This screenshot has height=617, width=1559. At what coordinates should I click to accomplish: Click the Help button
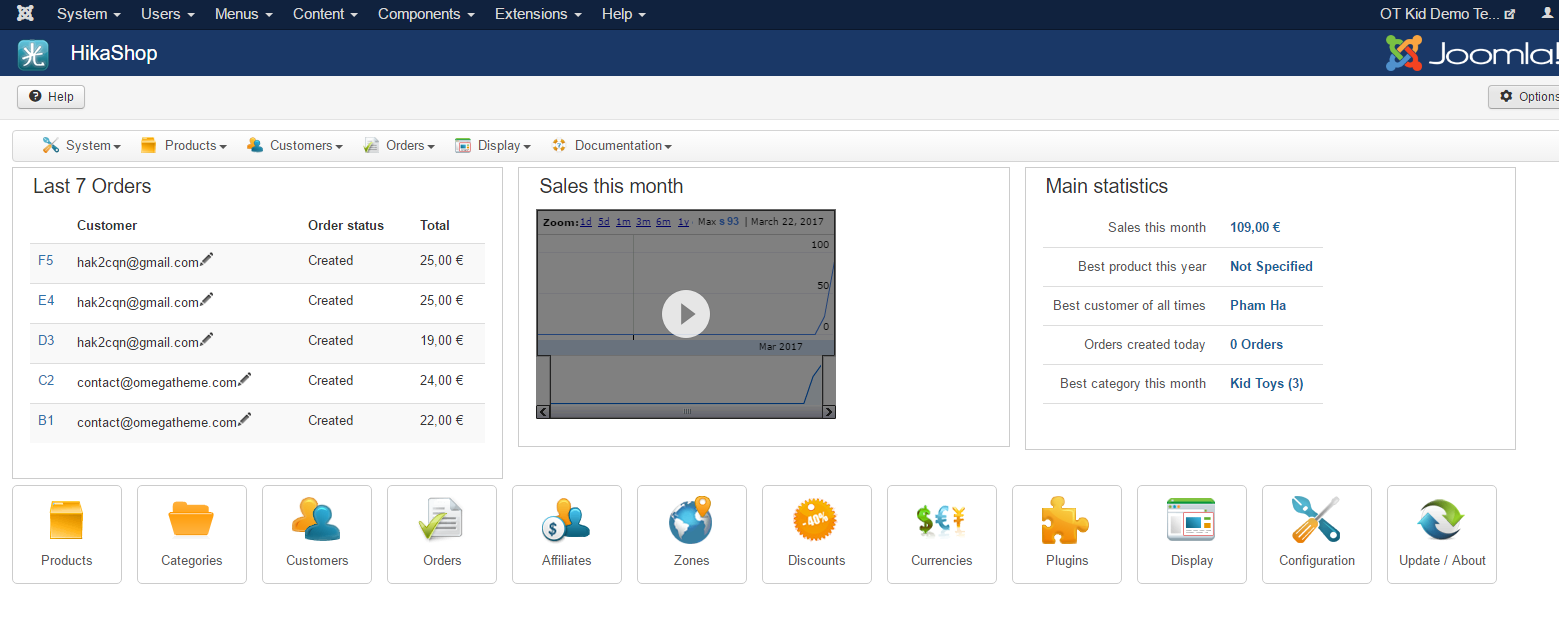[51, 97]
